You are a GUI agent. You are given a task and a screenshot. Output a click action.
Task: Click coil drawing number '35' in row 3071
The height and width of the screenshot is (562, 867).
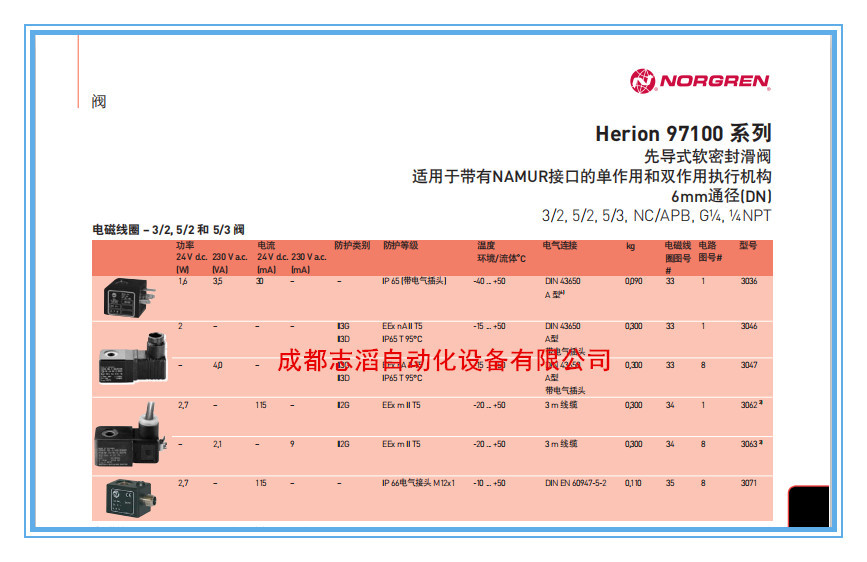coord(670,483)
